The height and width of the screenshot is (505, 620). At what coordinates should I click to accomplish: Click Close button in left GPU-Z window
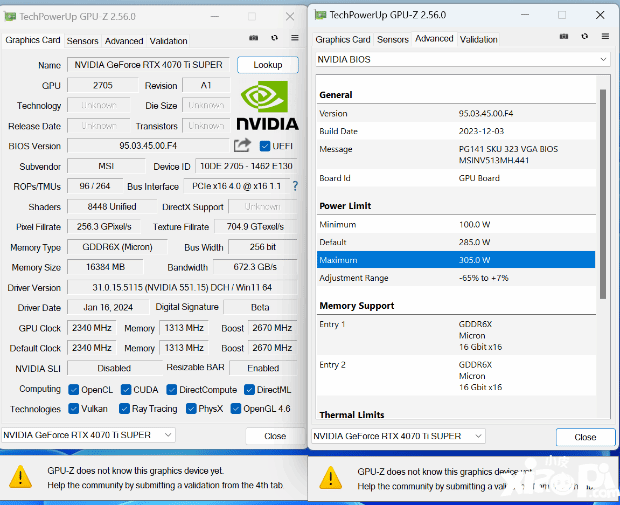(x=275, y=436)
